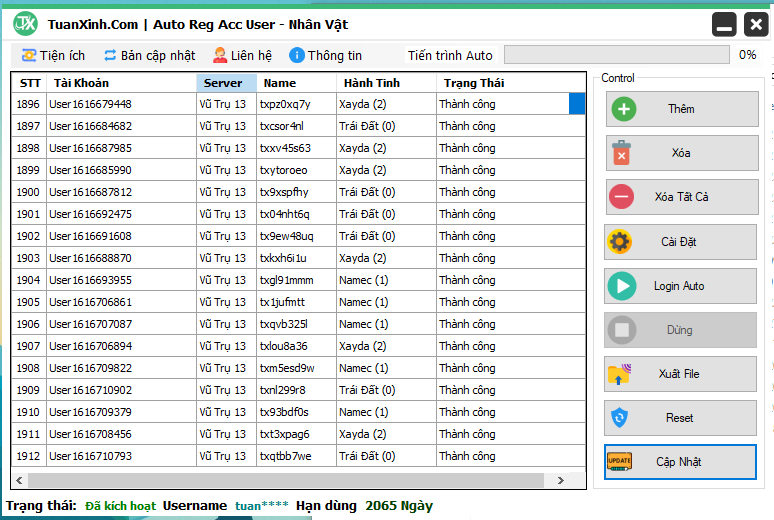Click the blue vertical scrollbar thumb
774x520 pixels.
(x=577, y=104)
